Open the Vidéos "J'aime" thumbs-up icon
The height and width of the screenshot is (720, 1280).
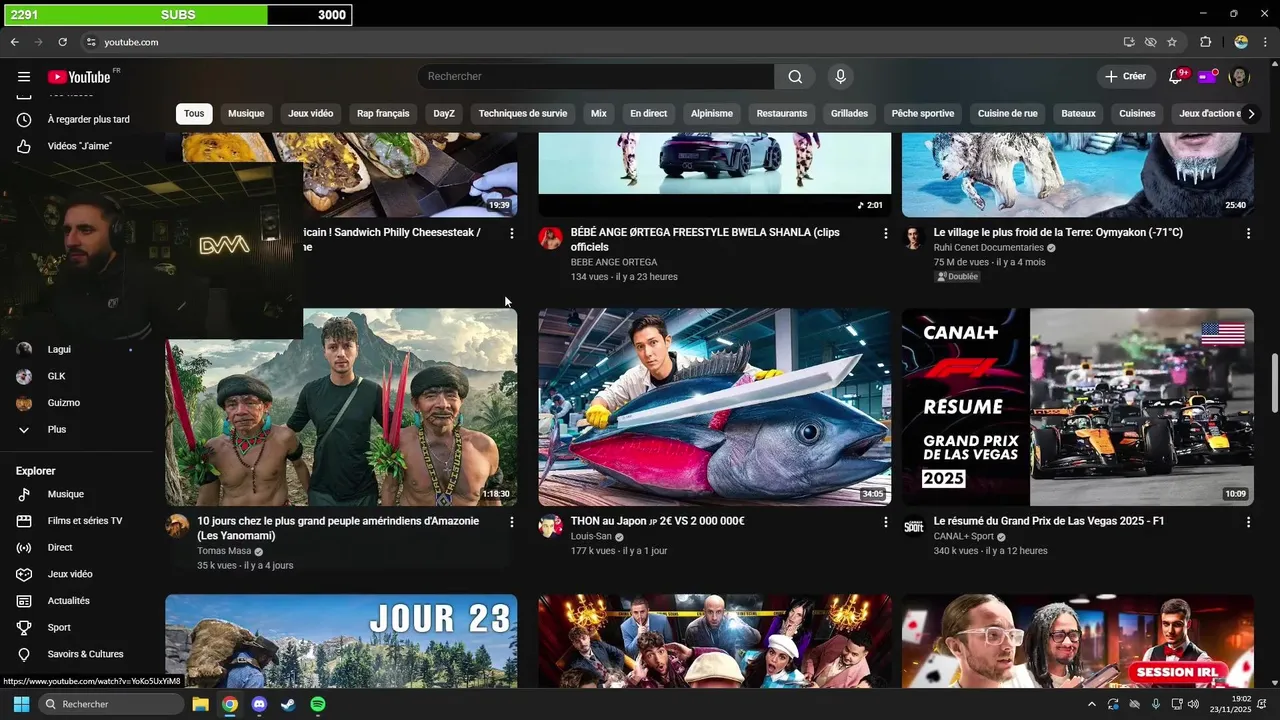(24, 146)
